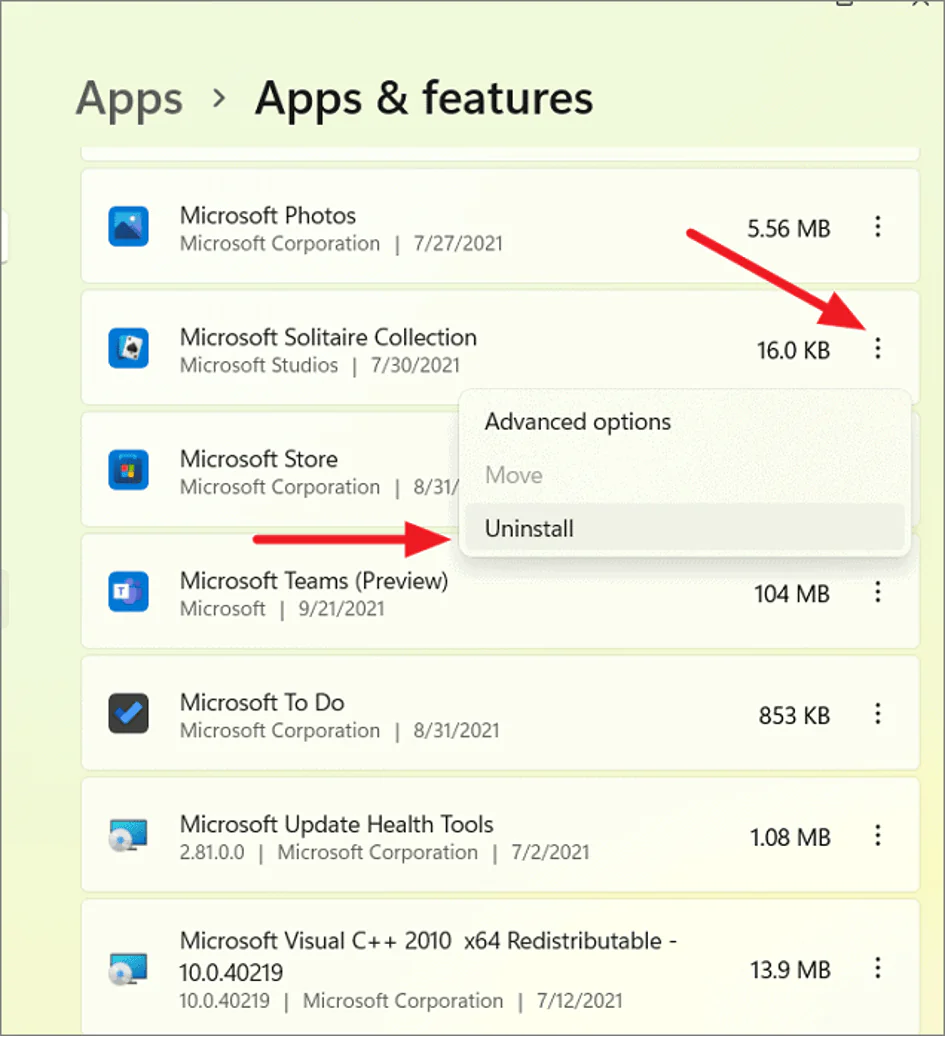
Task: Expand options for Visual C++ 2010 Redistributable
Action: (877, 968)
